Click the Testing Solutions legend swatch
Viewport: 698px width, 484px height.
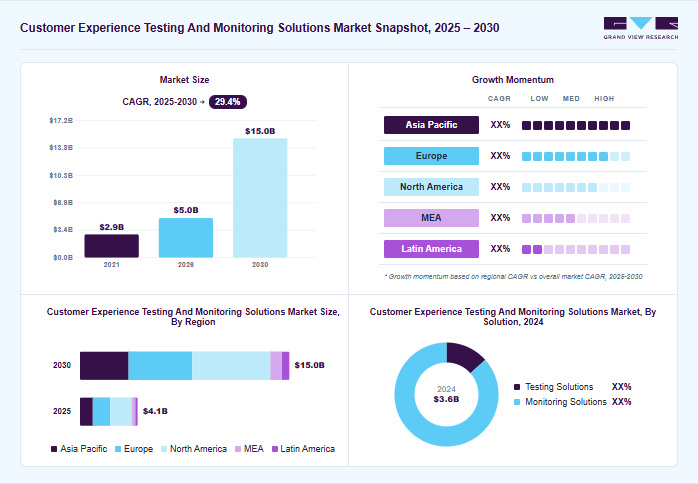click(x=517, y=387)
